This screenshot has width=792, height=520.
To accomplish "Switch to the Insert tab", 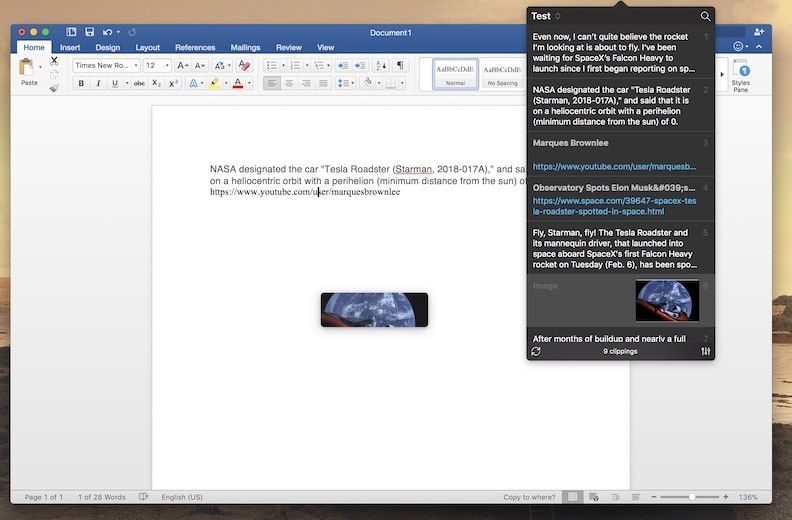I will [70, 47].
